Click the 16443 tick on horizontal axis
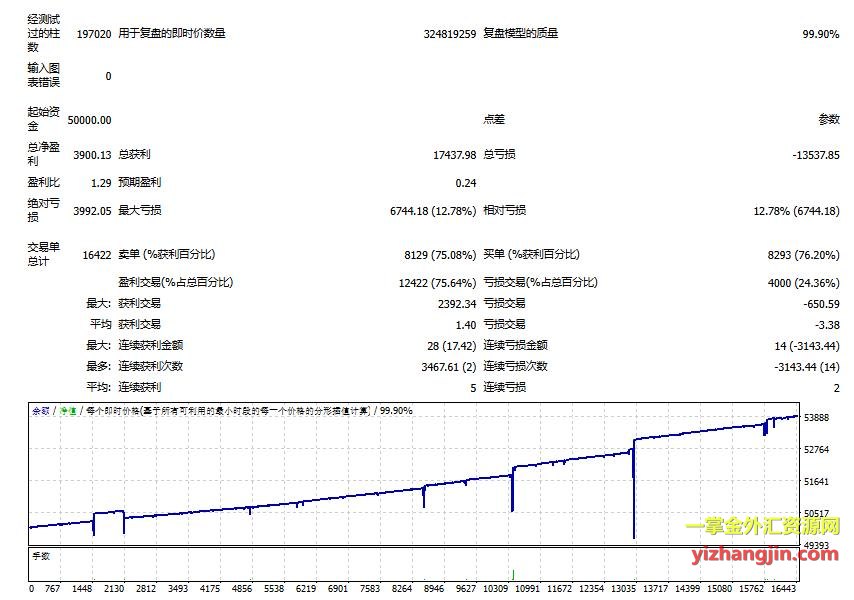The height and width of the screenshot is (600, 854). [784, 590]
